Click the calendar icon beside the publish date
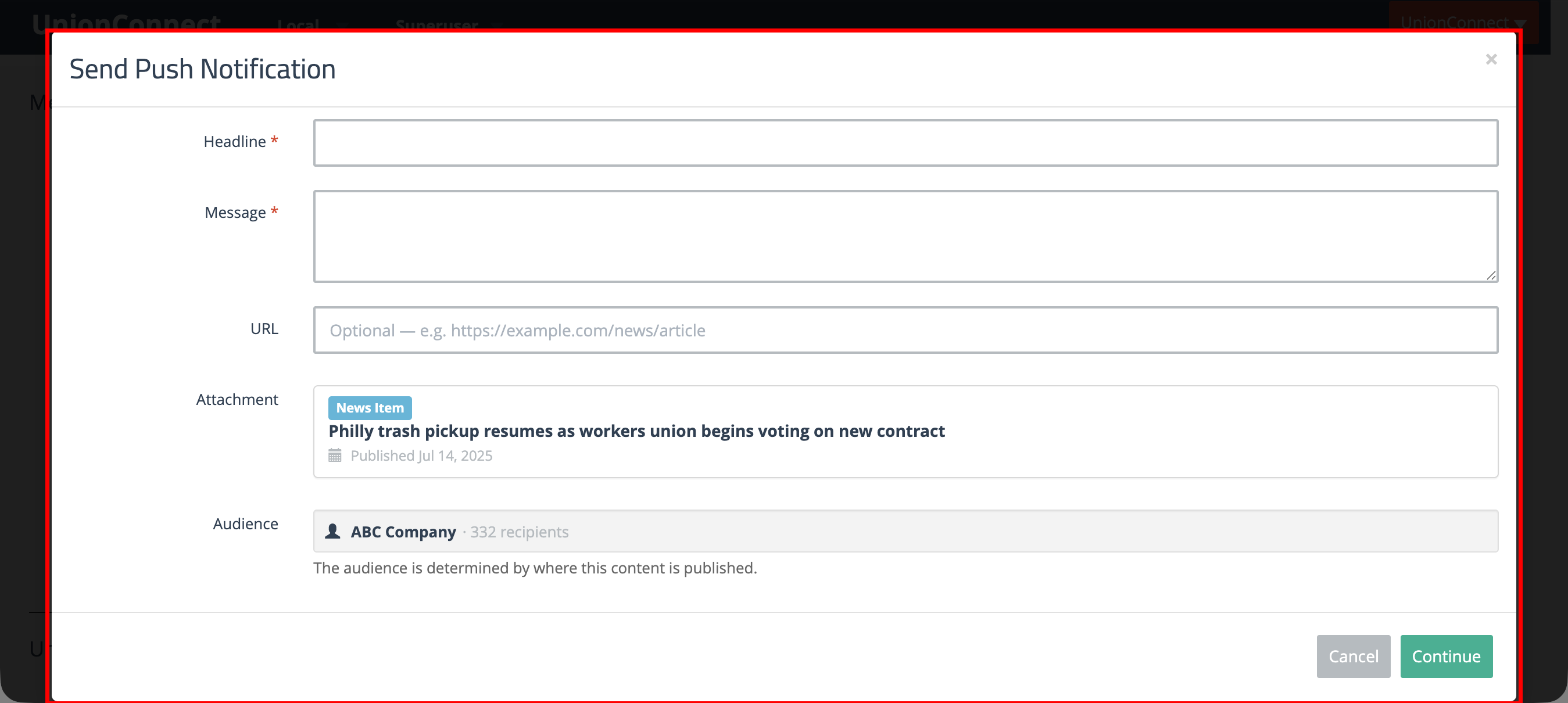Image resolution: width=1568 pixels, height=703 pixels. [x=335, y=455]
